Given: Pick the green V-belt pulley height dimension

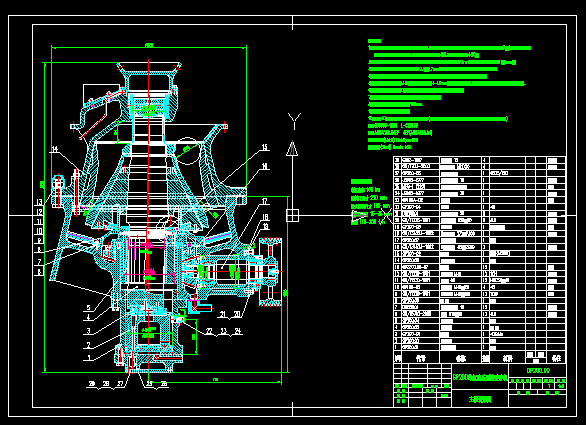Looking at the screenshot, I should 285,292.
